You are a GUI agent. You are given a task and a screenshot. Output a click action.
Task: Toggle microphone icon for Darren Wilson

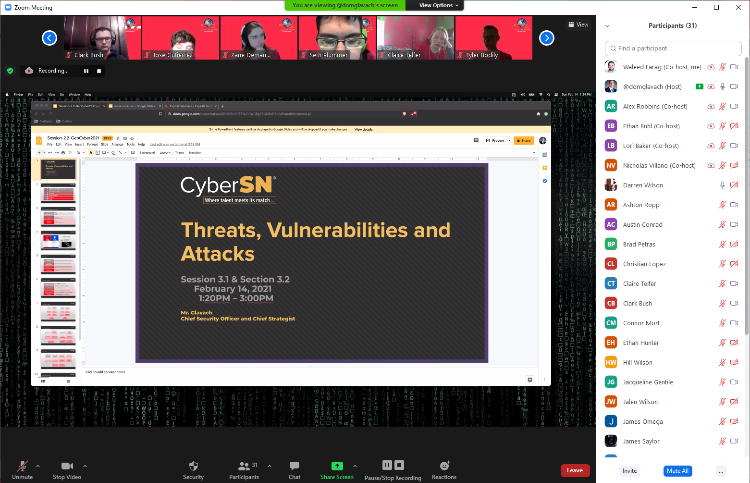[x=722, y=185]
